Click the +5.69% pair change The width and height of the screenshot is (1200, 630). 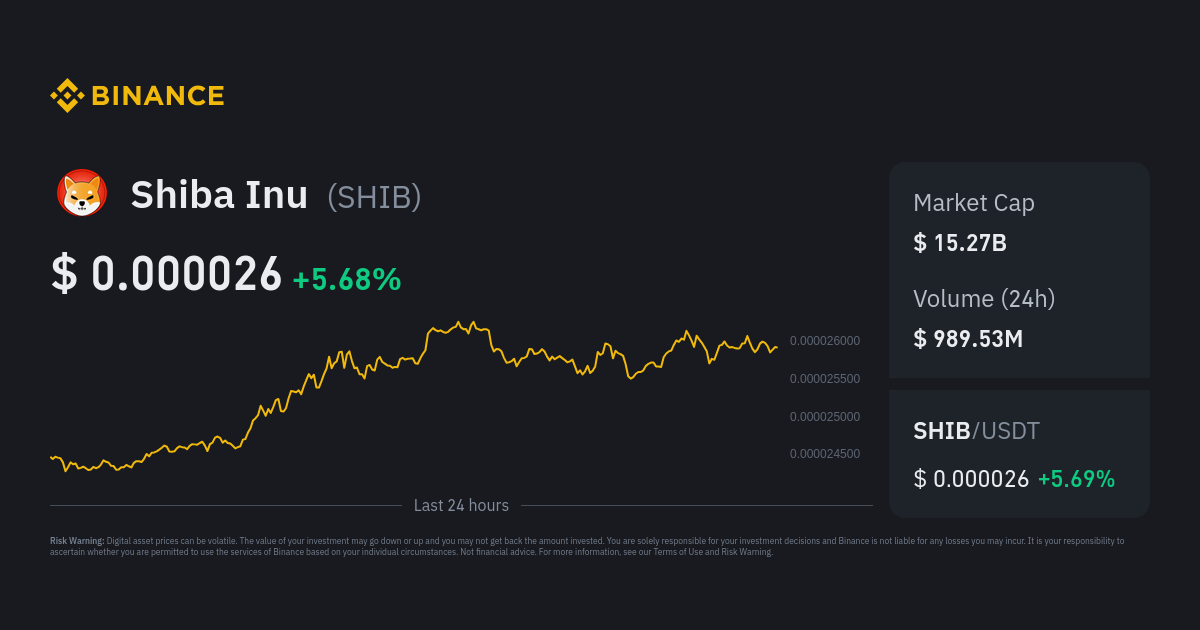[1076, 479]
